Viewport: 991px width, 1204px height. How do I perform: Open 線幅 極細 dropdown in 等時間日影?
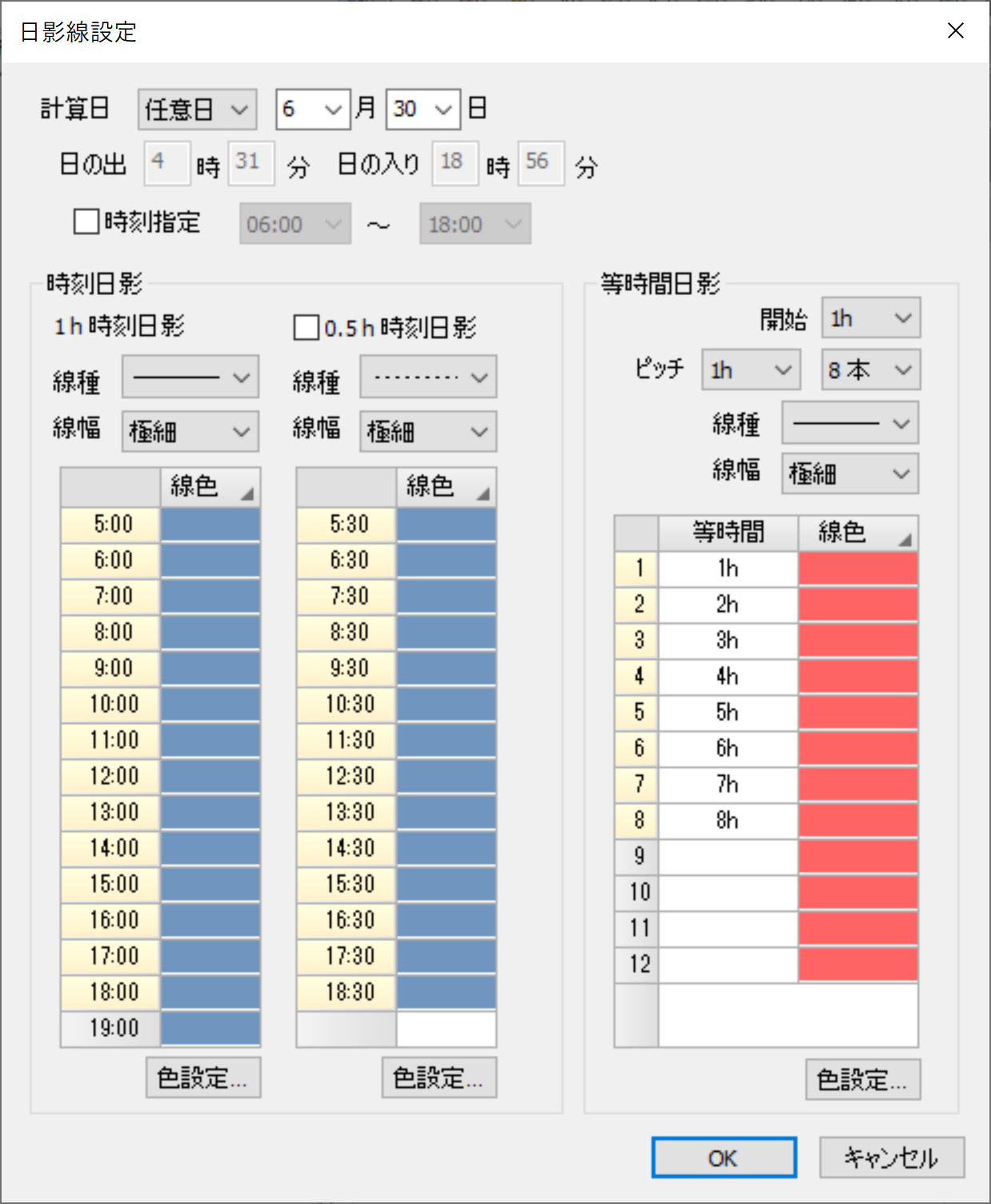(849, 474)
